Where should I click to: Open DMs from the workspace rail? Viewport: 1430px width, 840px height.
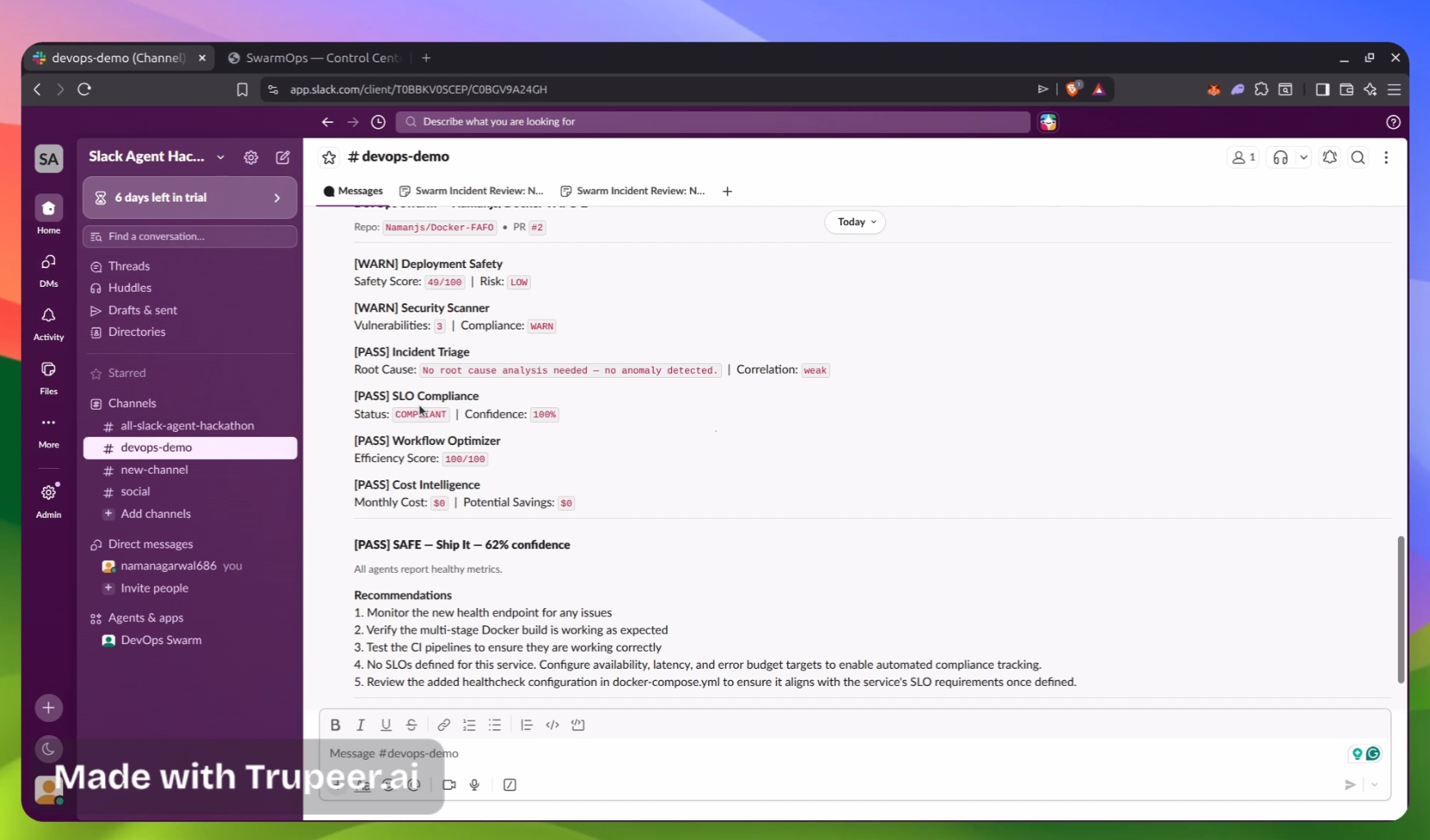point(48,270)
